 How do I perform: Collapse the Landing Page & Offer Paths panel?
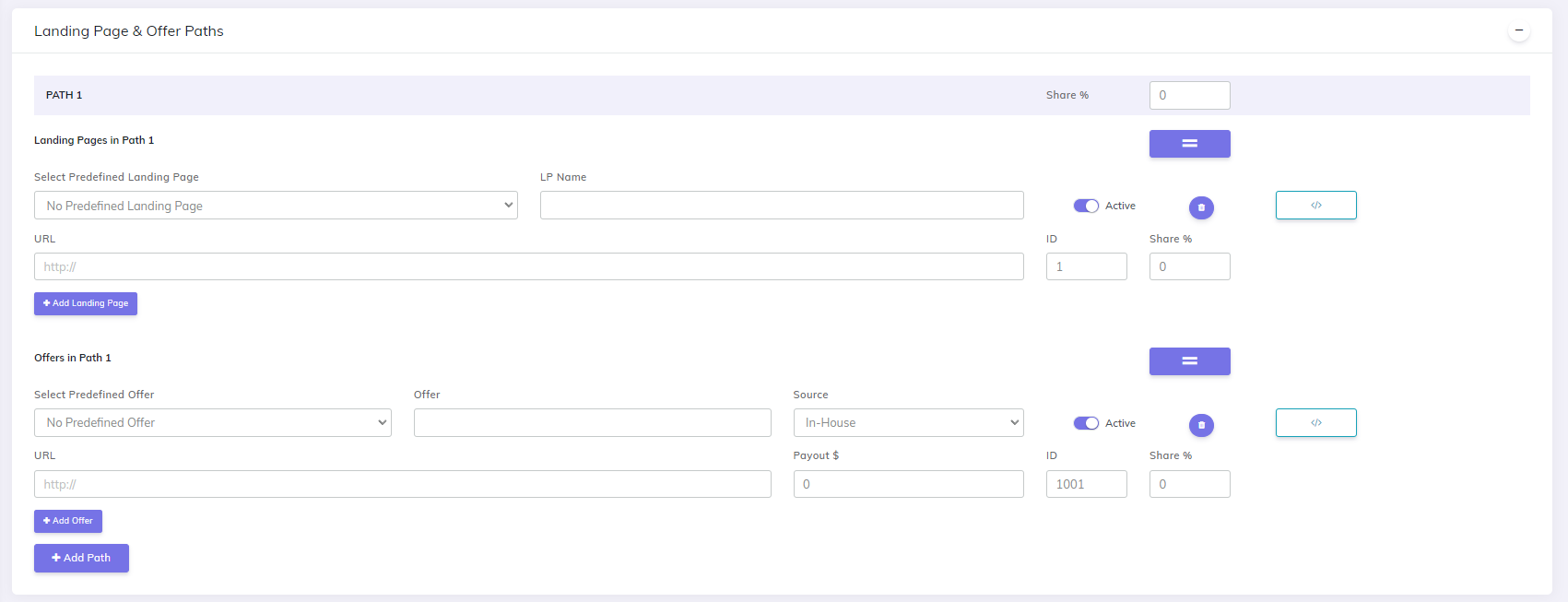[1518, 30]
